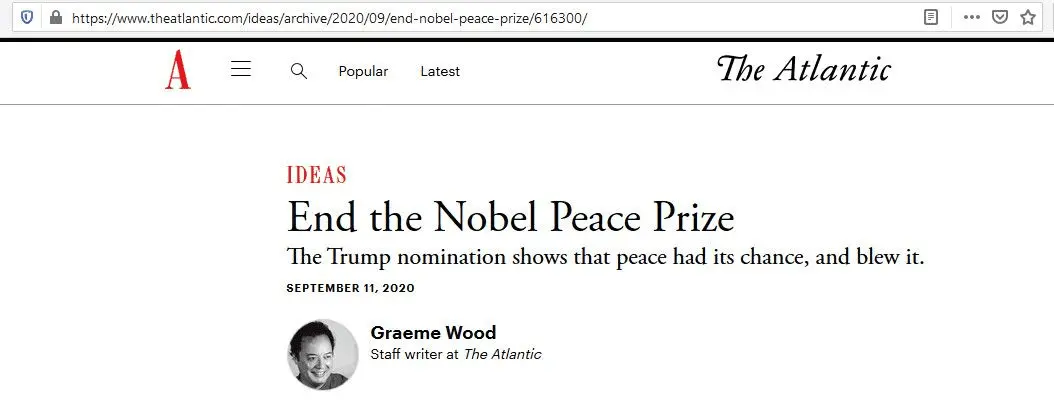Click The Atlantic wordmark in the header
The image size is (1054, 402).
(804, 69)
